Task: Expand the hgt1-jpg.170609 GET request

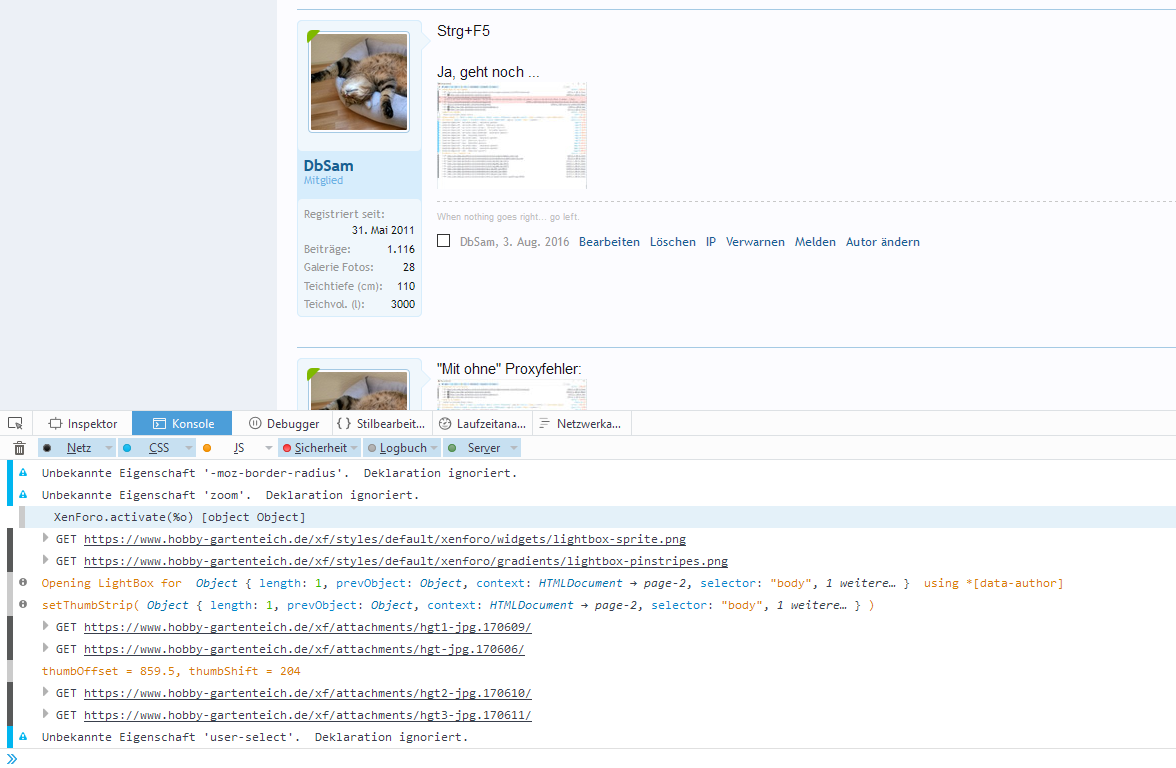Action: pyautogui.click(x=45, y=626)
